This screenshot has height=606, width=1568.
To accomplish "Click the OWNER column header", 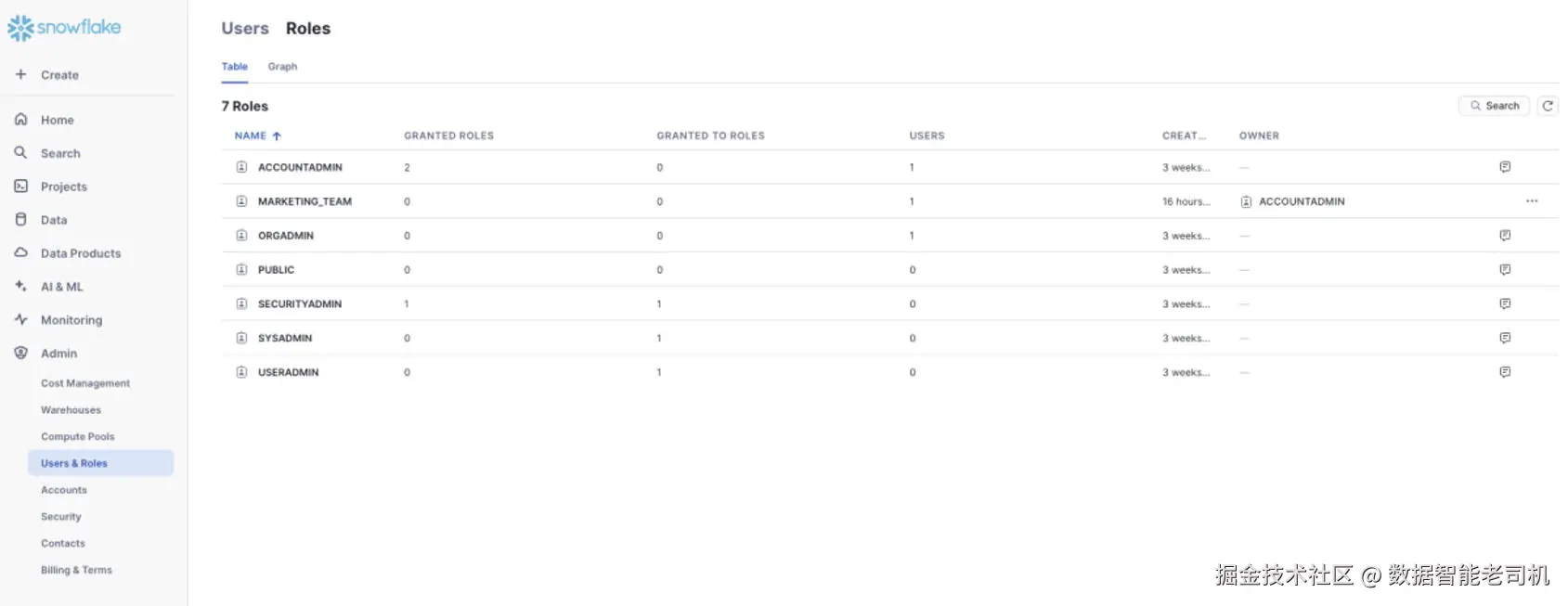I will tap(1259, 135).
